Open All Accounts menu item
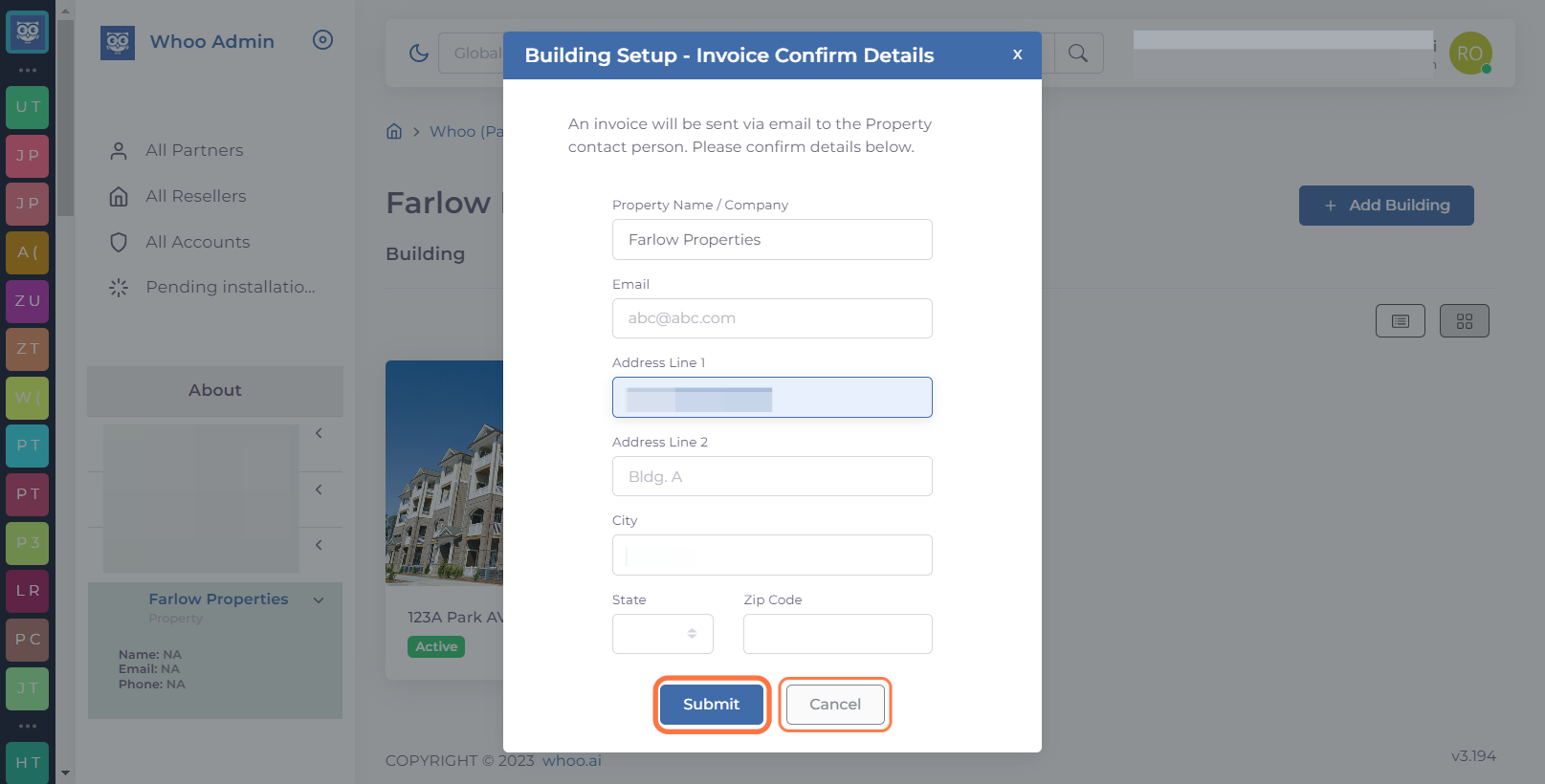The height and width of the screenshot is (784, 1545). pyautogui.click(x=197, y=242)
